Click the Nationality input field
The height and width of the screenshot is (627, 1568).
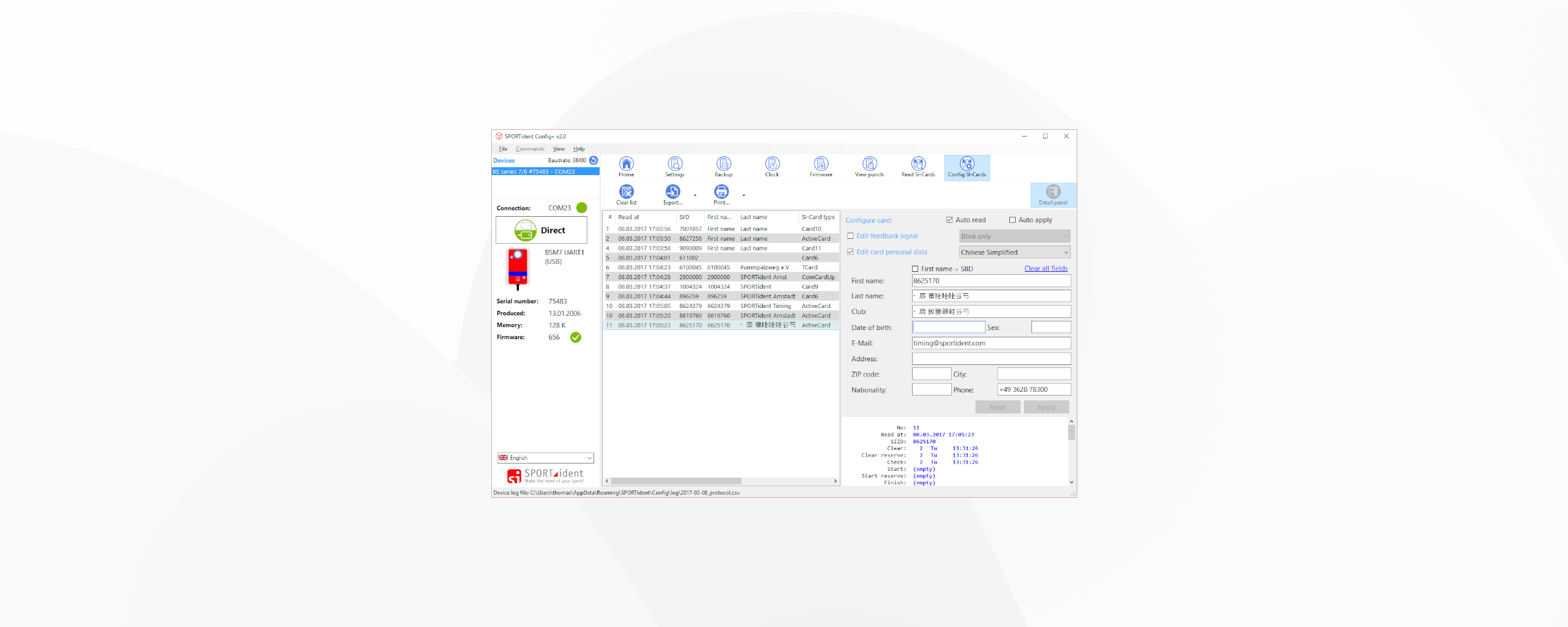931,390
